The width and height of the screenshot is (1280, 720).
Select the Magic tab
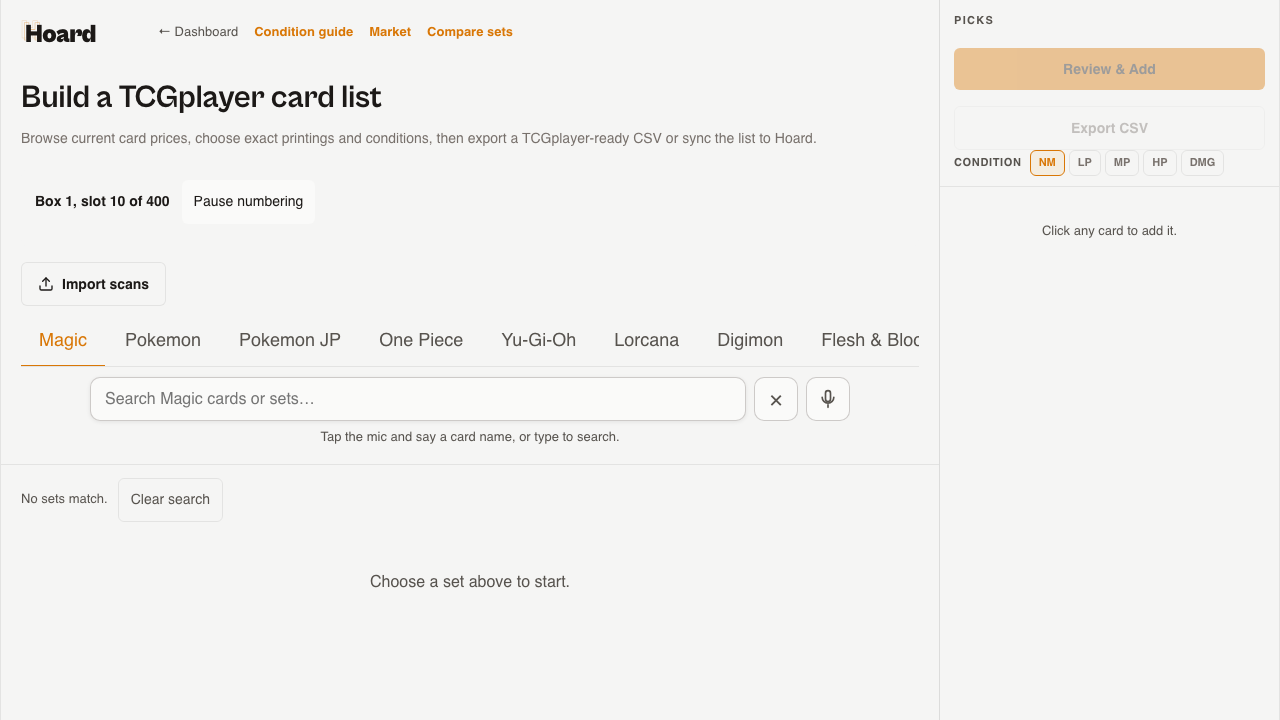[63, 340]
